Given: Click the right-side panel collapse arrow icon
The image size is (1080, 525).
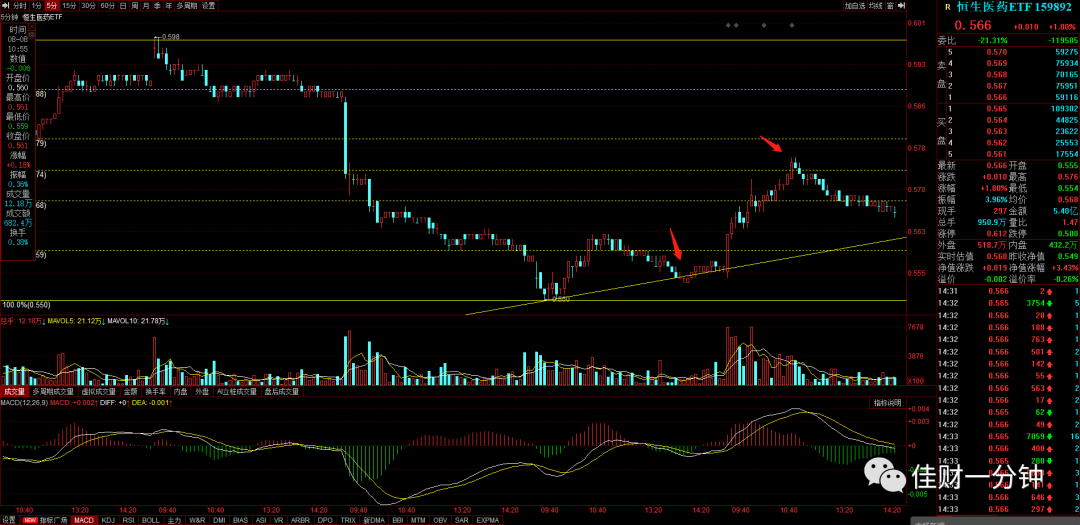Looking at the screenshot, I should 902,6.
